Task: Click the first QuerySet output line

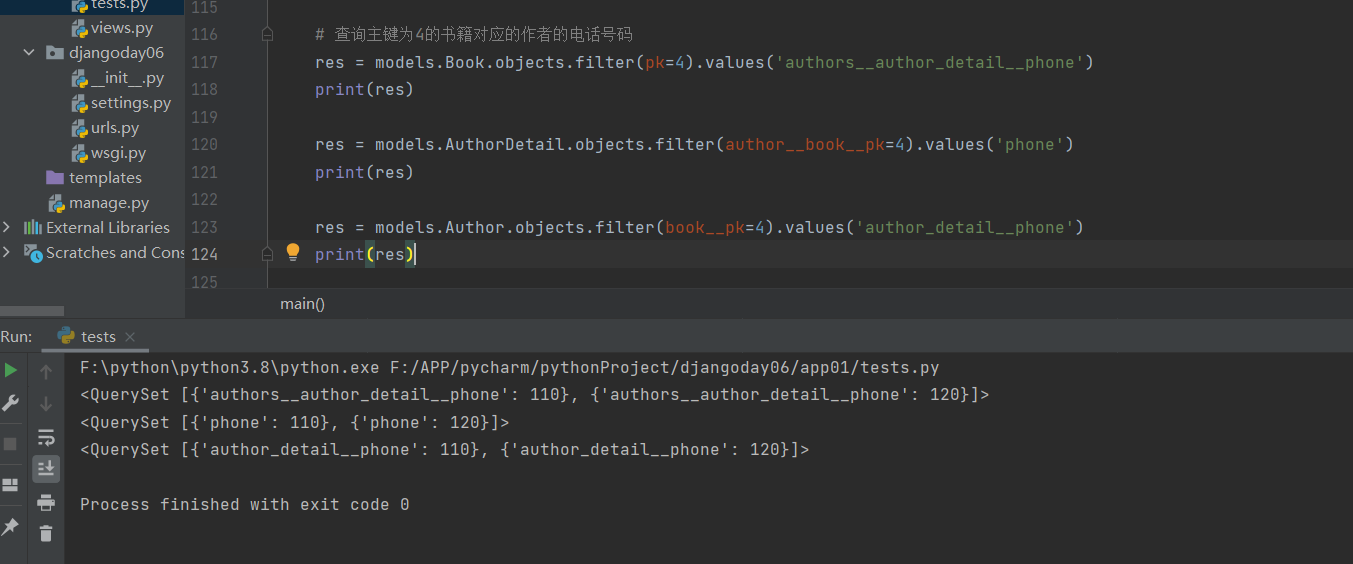Action: (x=535, y=394)
